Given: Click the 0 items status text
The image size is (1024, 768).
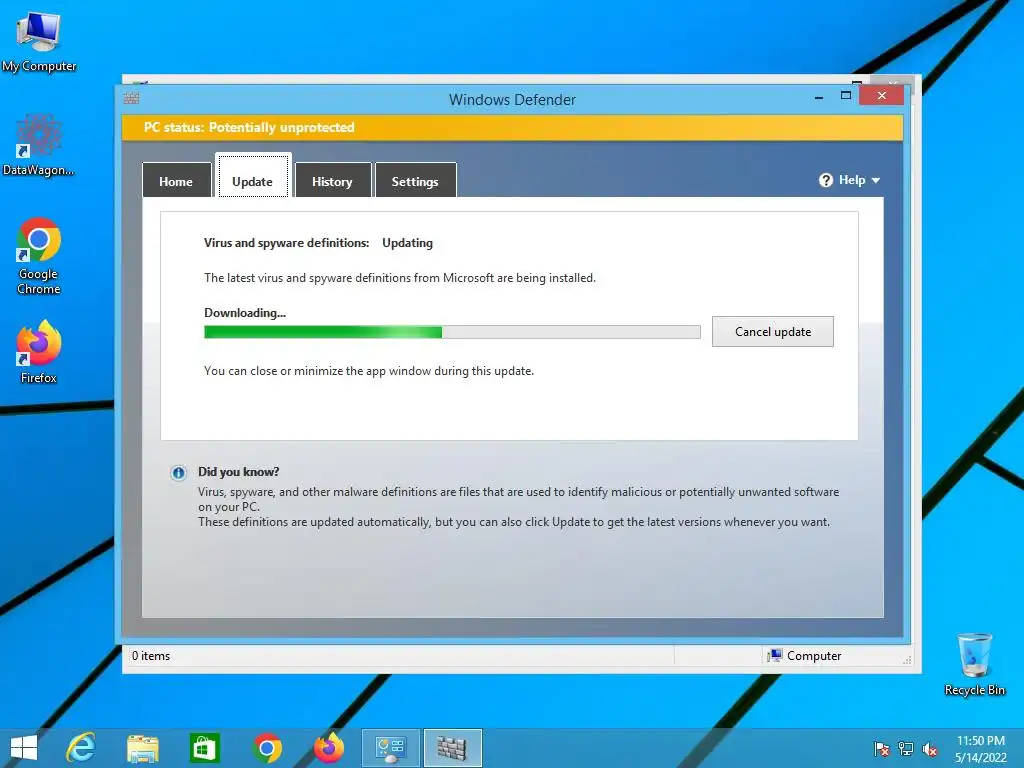Looking at the screenshot, I should pyautogui.click(x=151, y=656).
